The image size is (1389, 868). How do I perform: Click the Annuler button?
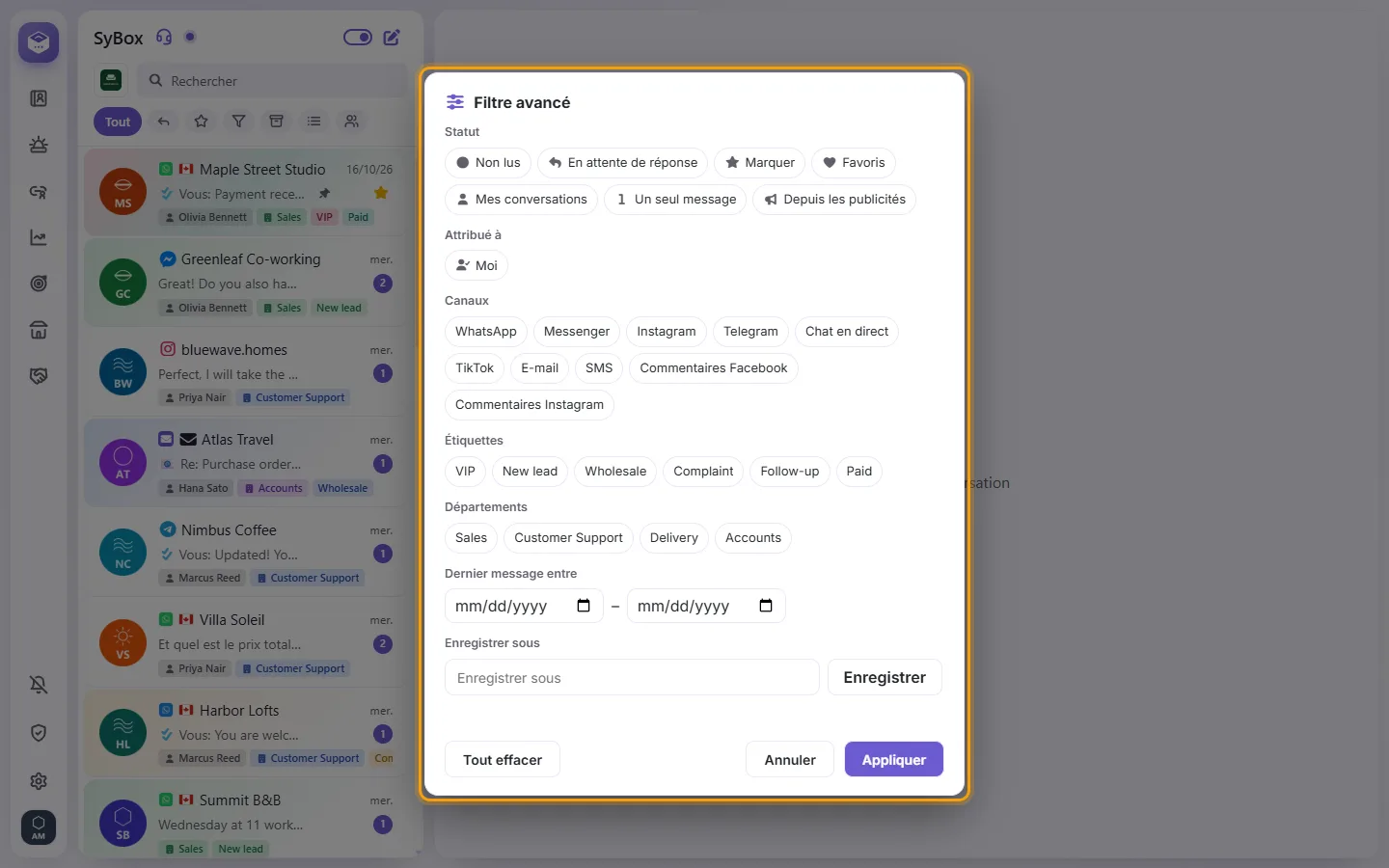tap(790, 760)
